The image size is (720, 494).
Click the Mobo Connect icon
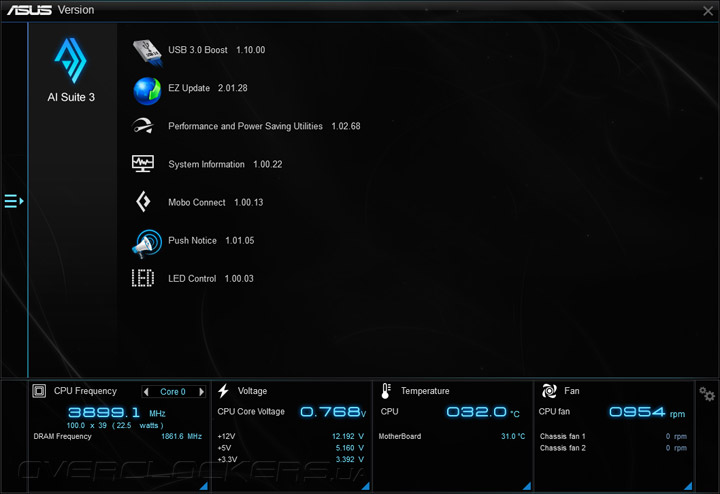143,202
